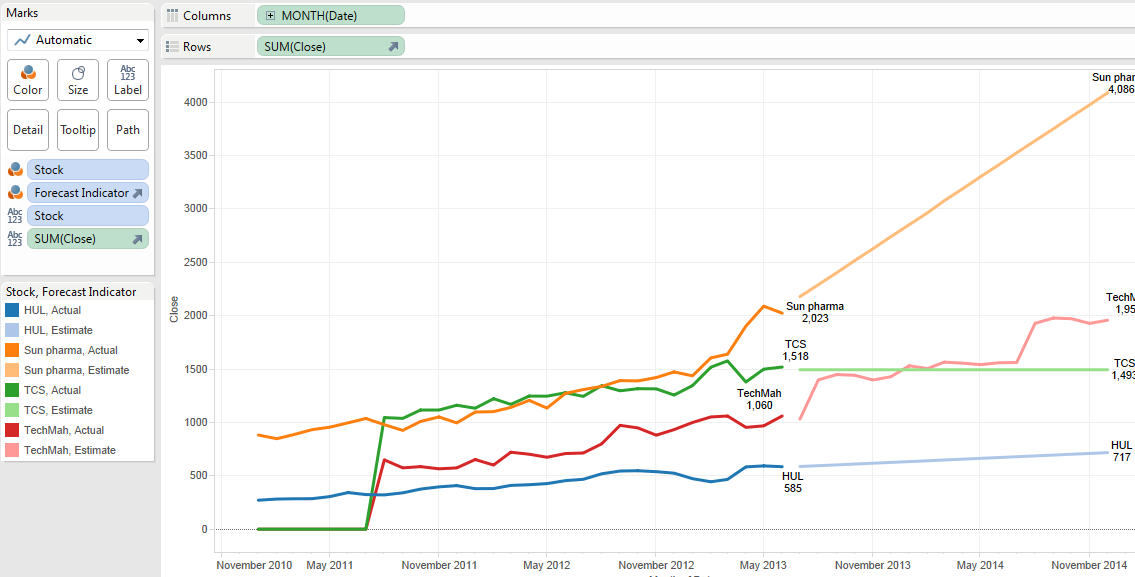The height and width of the screenshot is (577, 1135).
Task: Click the 'May 2013' axis label
Action: tap(761, 565)
